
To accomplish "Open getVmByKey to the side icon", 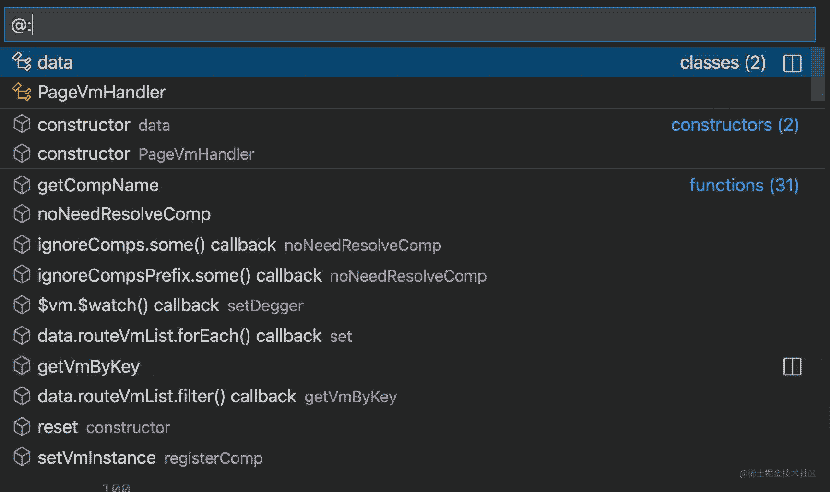I will [792, 366].
